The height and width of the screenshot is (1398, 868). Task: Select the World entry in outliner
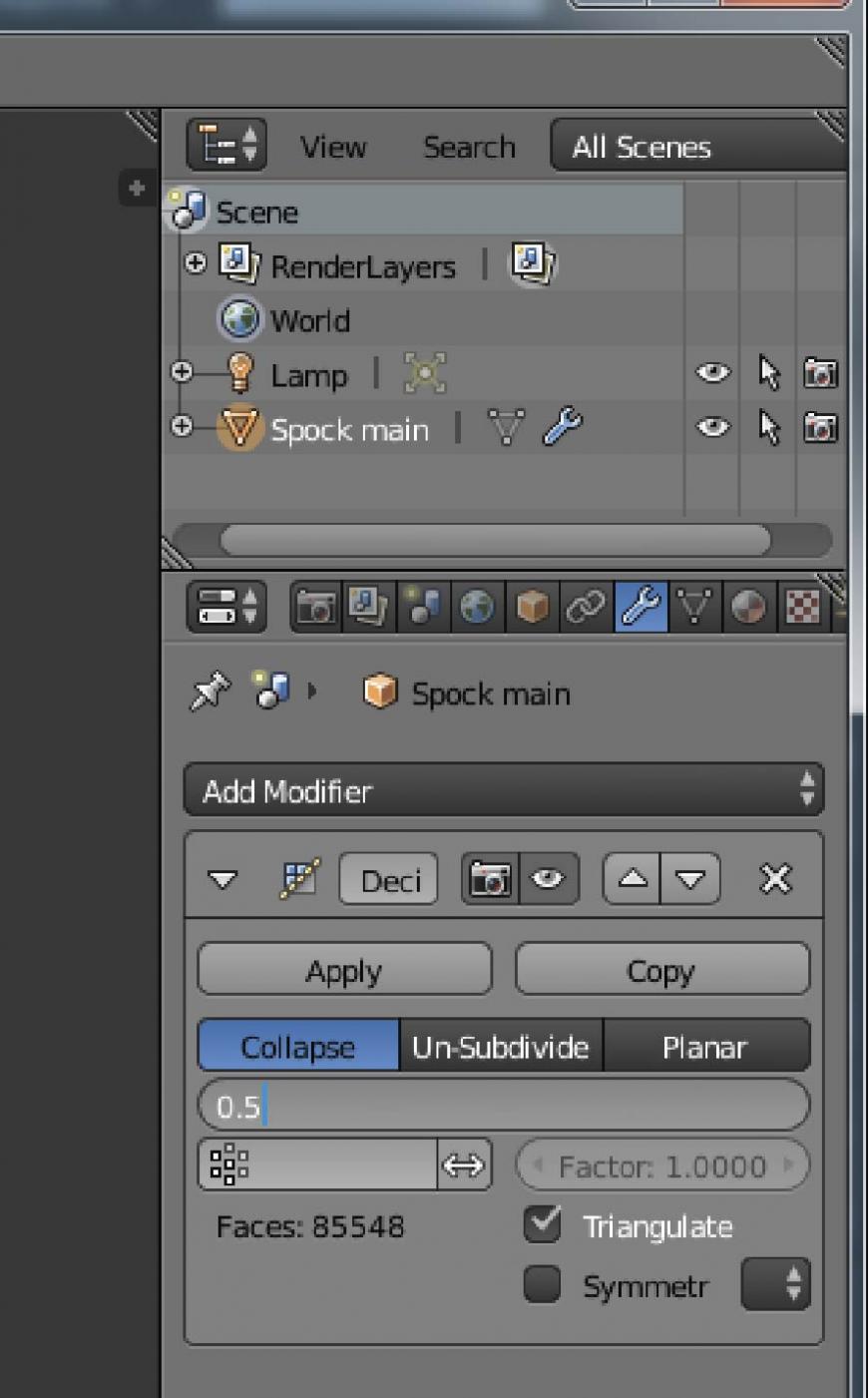click(309, 321)
